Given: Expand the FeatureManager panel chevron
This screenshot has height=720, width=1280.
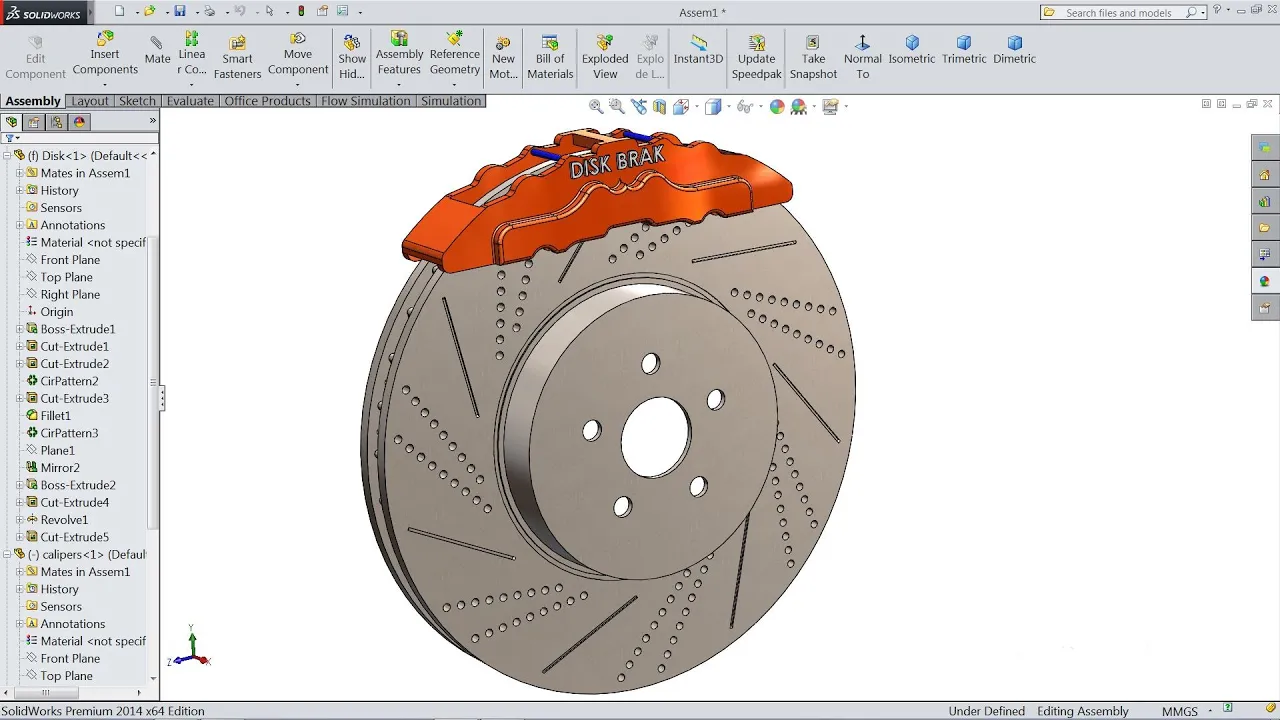Looking at the screenshot, I should pyautogui.click(x=153, y=121).
